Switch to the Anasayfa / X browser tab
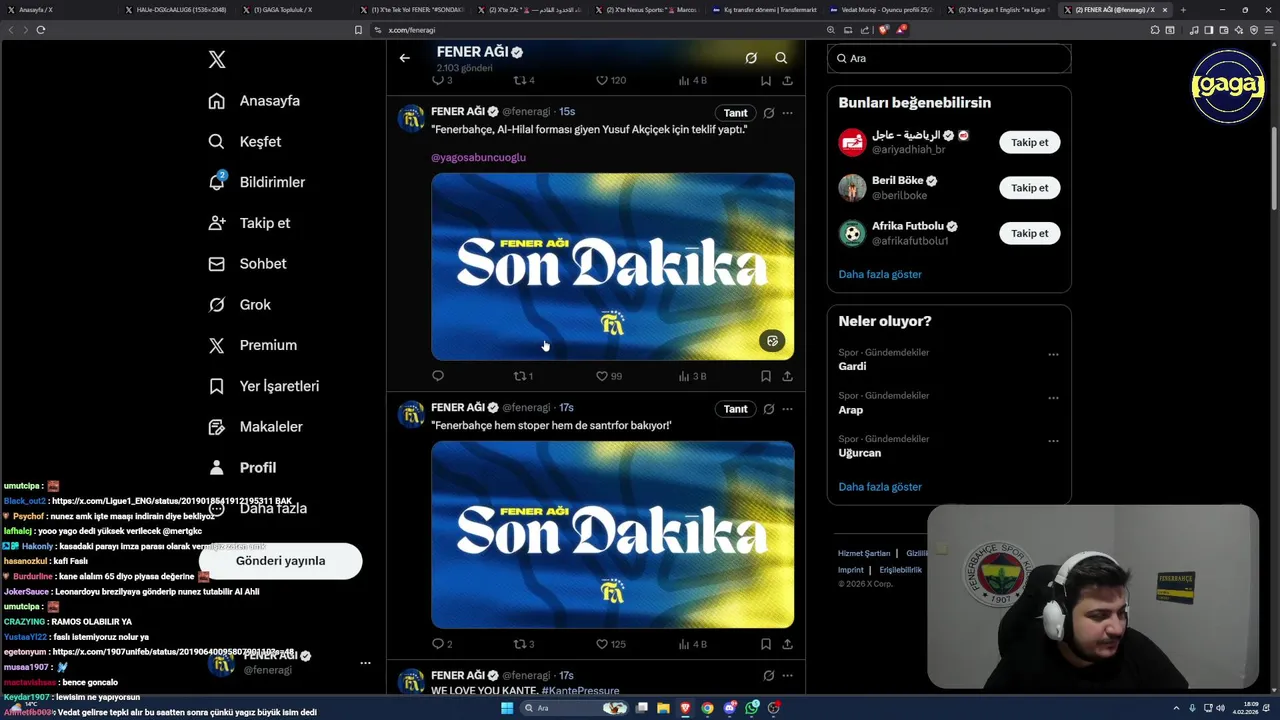Image resolution: width=1280 pixels, height=720 pixels. click(56, 9)
